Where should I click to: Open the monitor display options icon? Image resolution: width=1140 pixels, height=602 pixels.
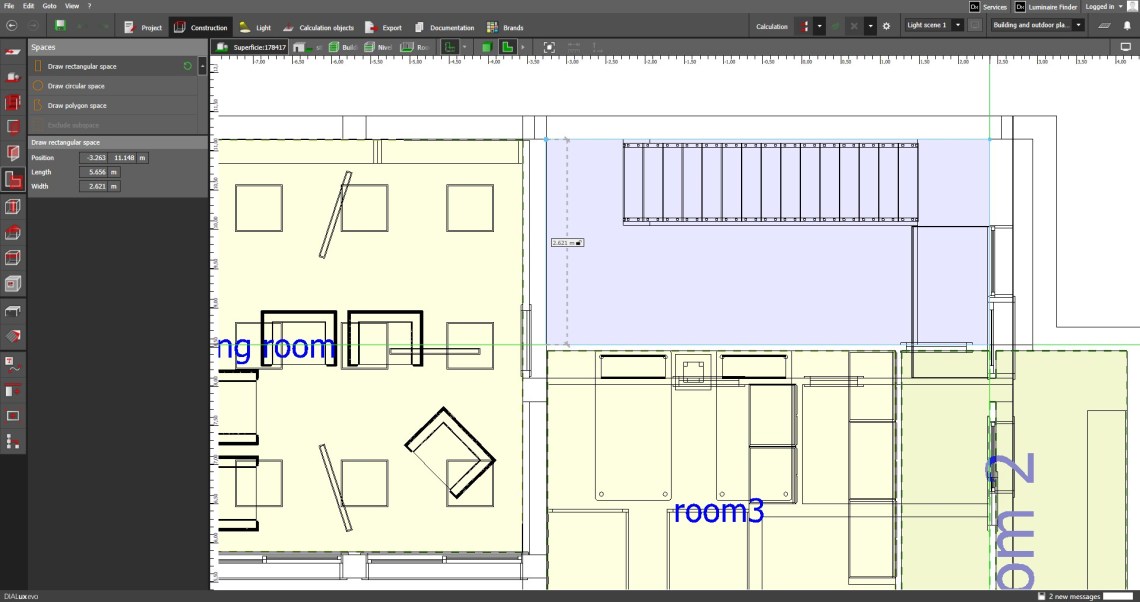[1124, 47]
